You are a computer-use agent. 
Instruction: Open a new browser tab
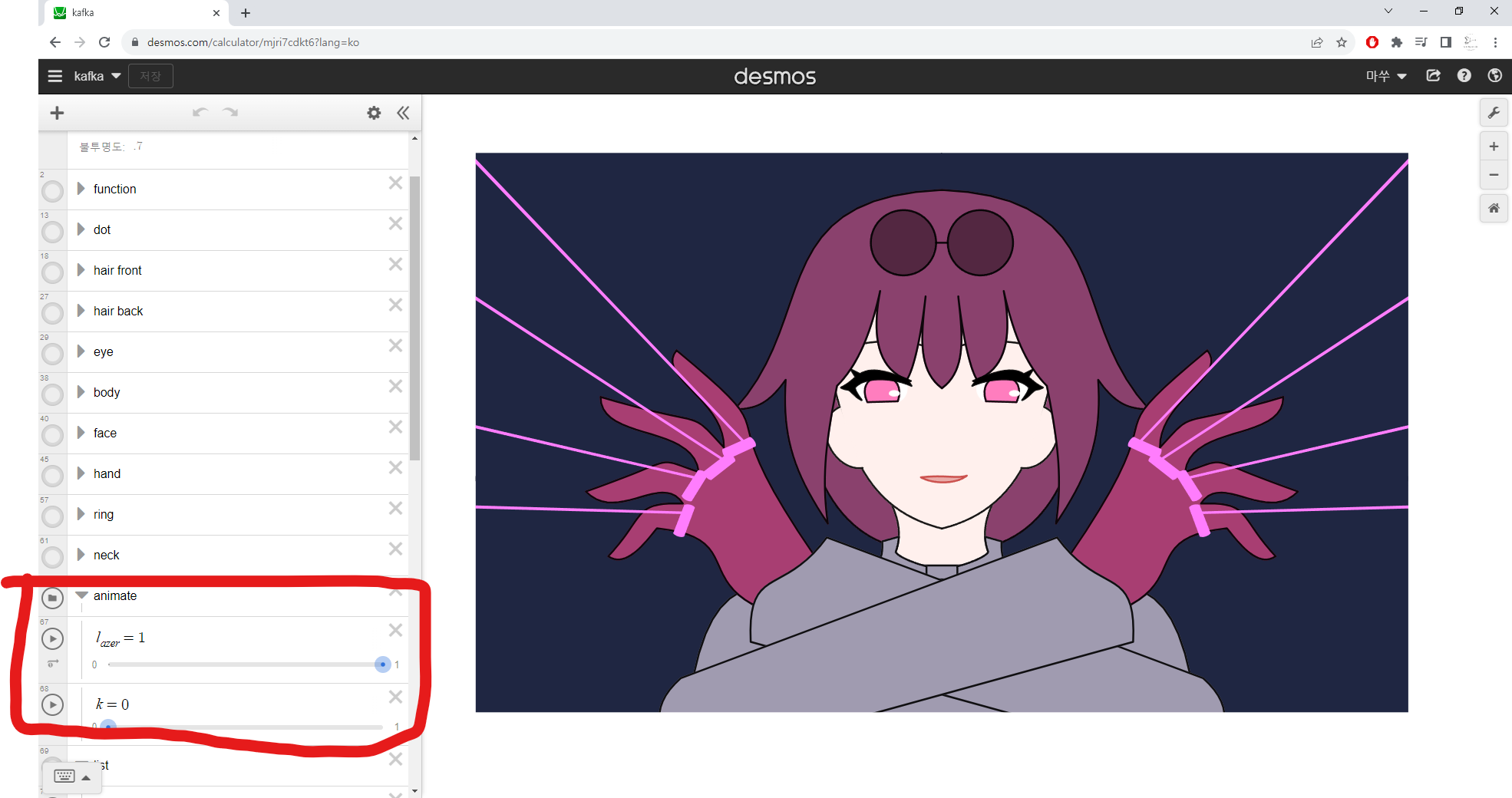click(x=246, y=13)
